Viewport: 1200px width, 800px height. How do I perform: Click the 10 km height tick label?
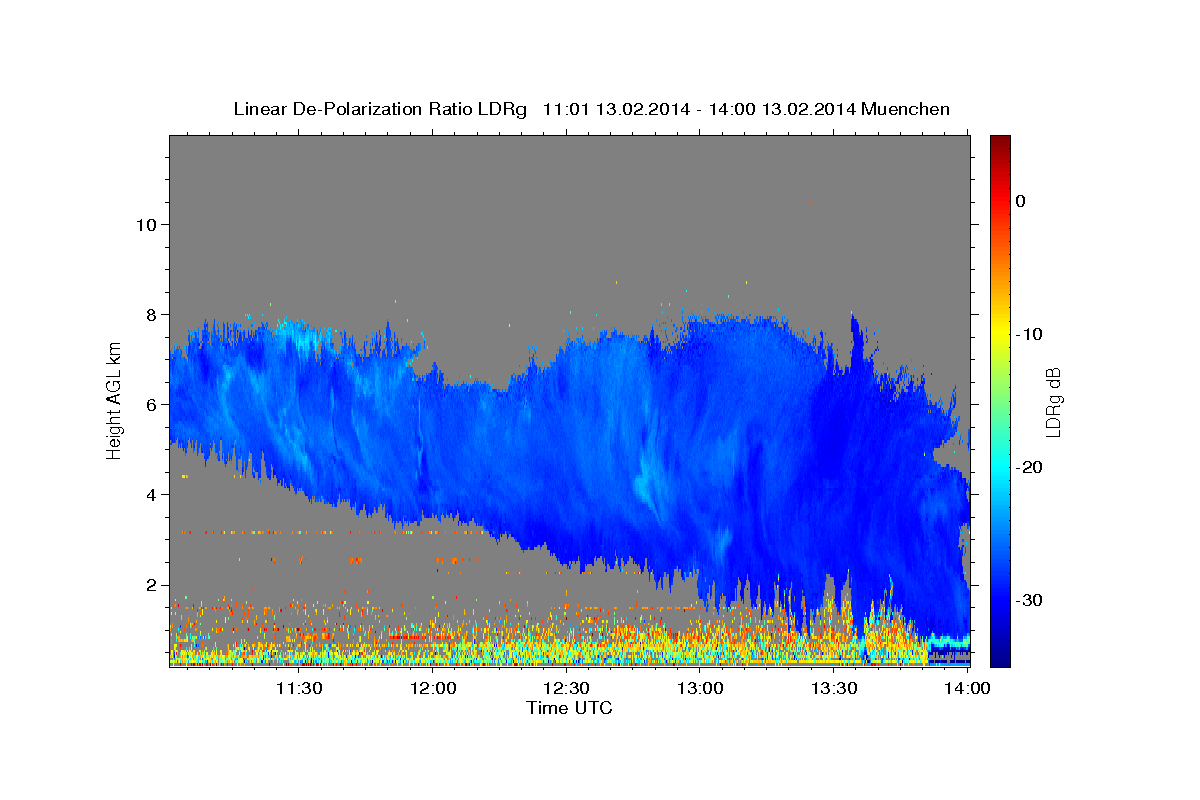145,224
